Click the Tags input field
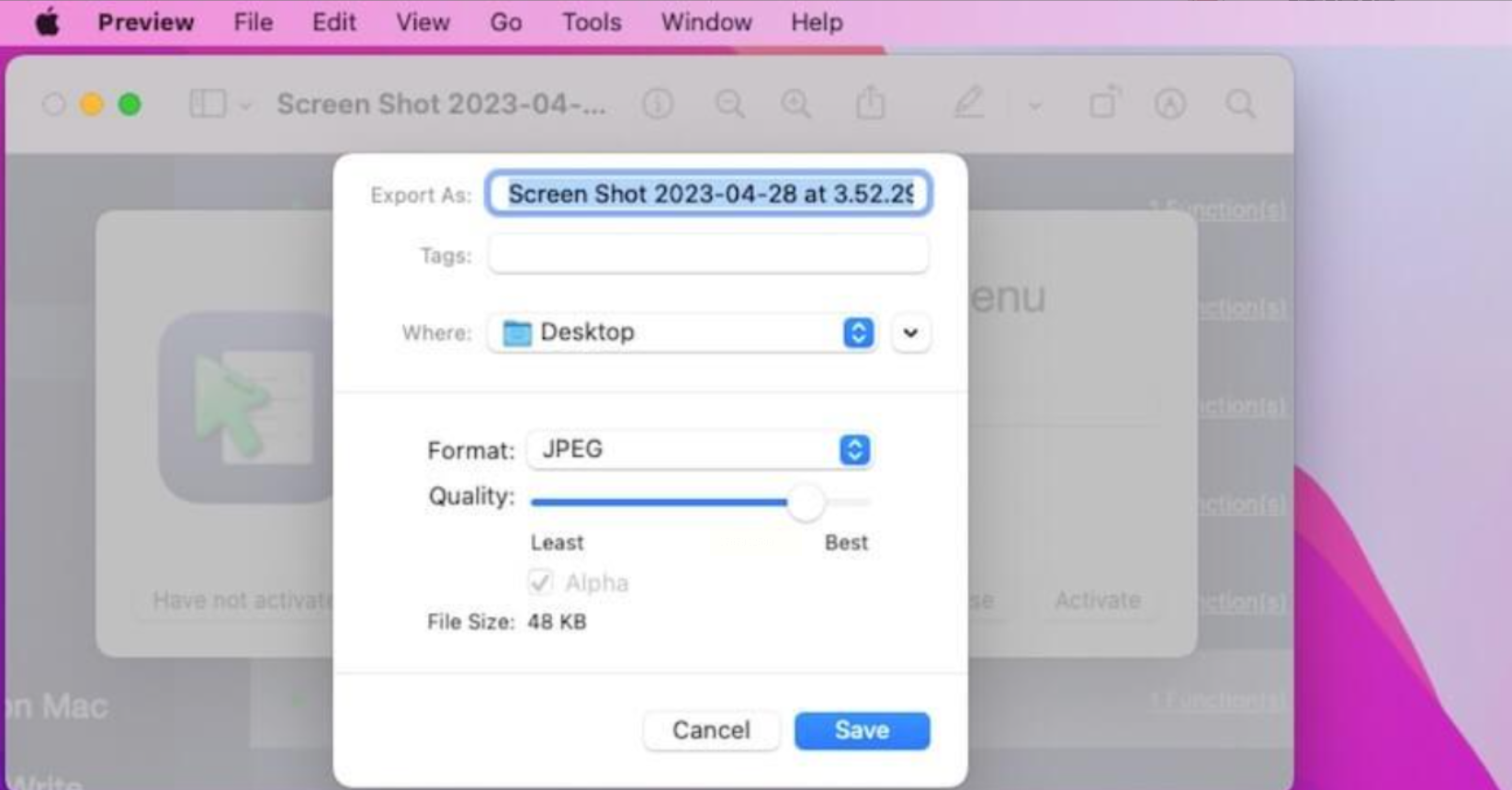The image size is (1512, 790). (x=708, y=254)
